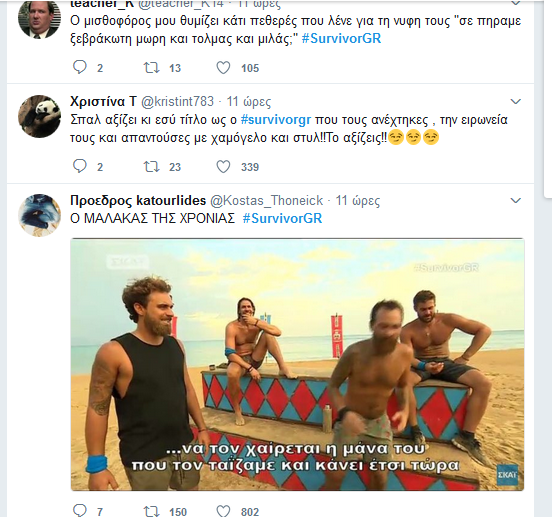This screenshot has width=552, height=517.
Task: Open options chevron on Προεδρος katourlides' tweet
Action: [x=515, y=201]
